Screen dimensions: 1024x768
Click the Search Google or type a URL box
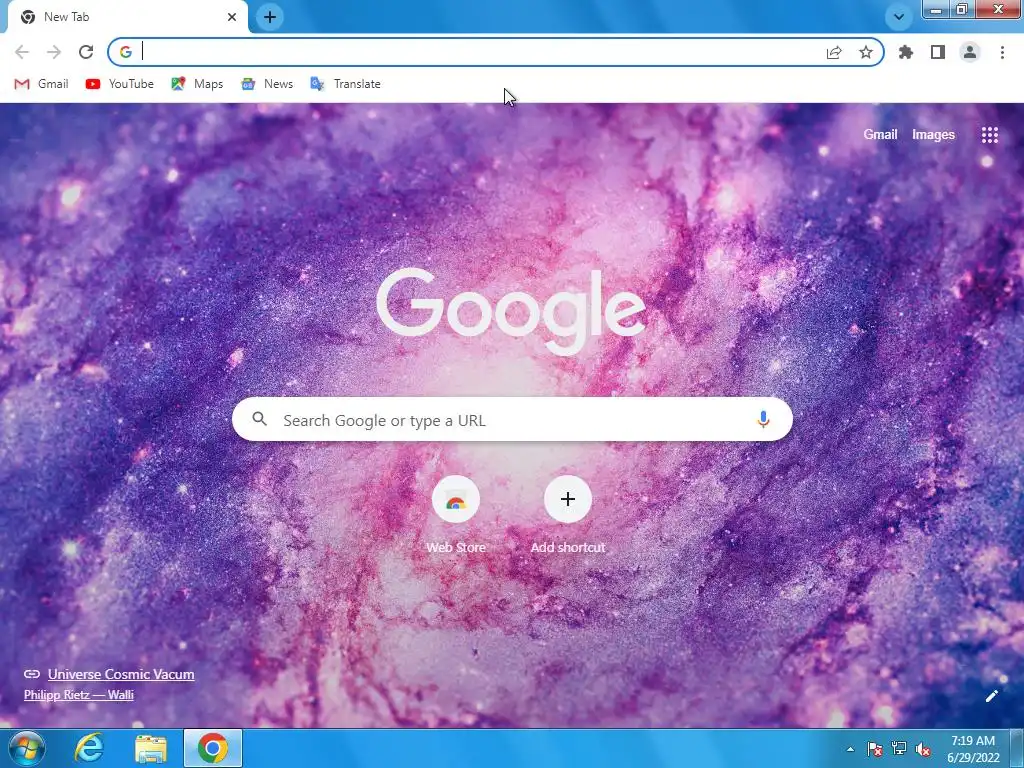(513, 420)
